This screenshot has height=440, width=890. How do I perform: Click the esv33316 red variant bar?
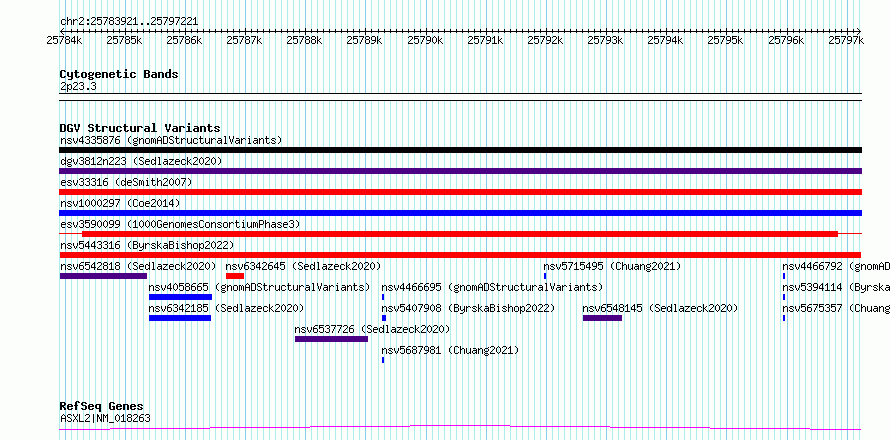click(460, 192)
